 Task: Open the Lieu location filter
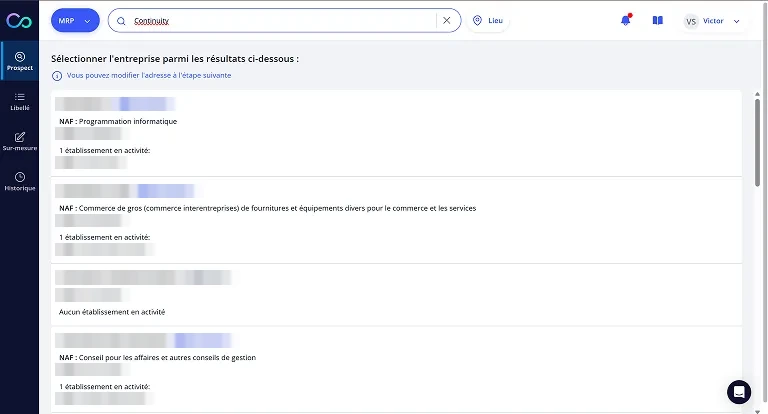point(488,21)
